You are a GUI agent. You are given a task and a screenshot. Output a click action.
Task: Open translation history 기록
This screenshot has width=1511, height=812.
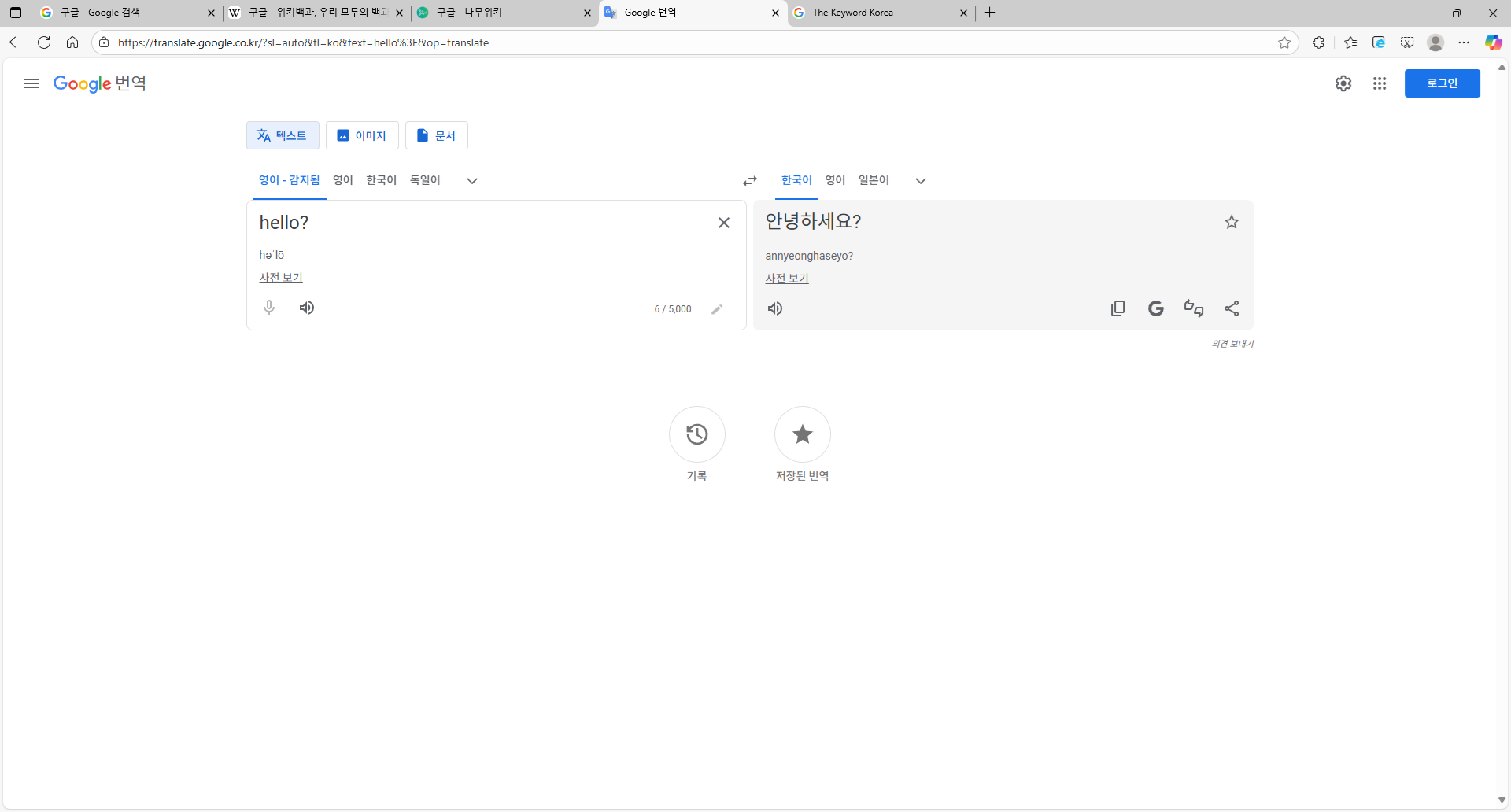697,434
